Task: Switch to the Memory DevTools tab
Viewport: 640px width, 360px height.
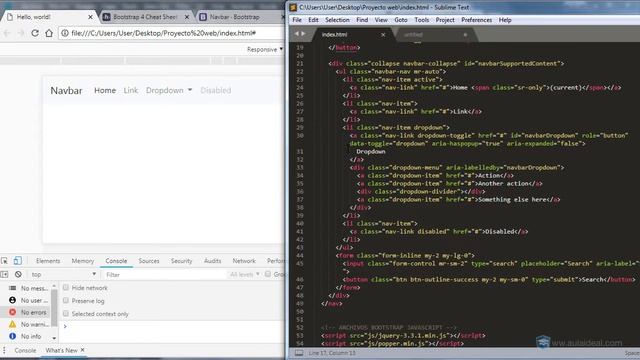Action: click(x=83, y=261)
